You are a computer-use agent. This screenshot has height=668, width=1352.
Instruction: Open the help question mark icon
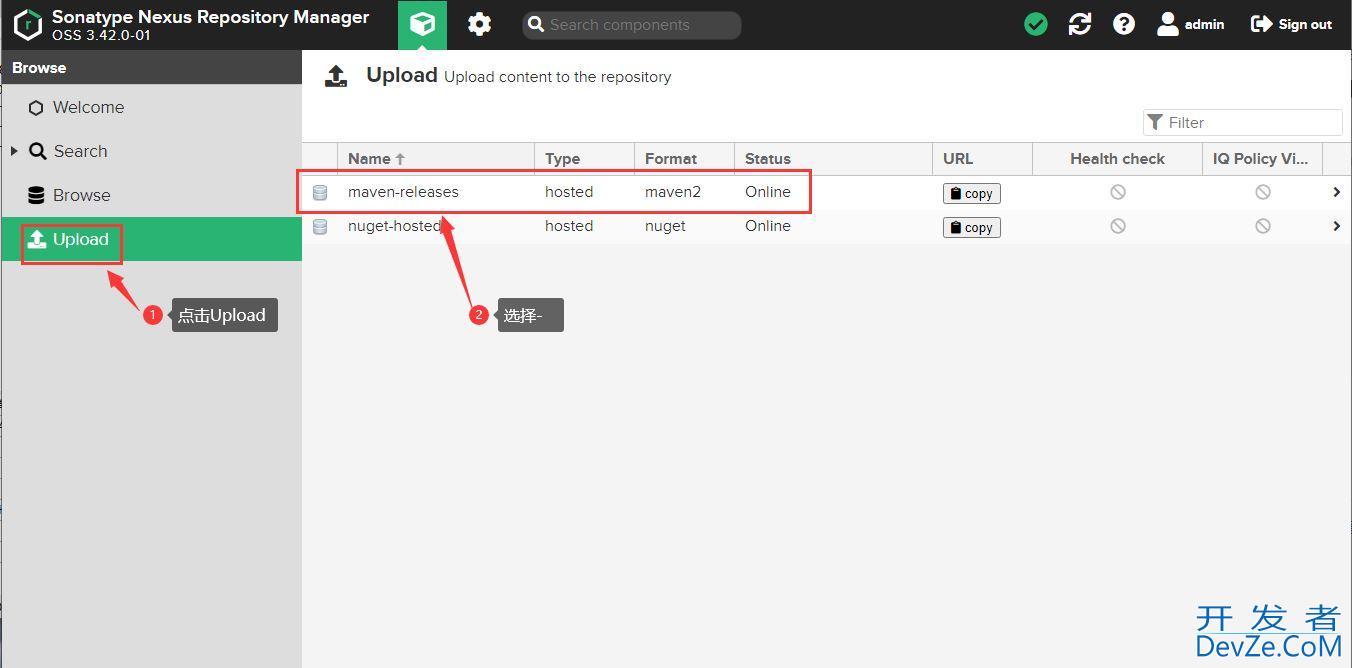[x=1124, y=24]
